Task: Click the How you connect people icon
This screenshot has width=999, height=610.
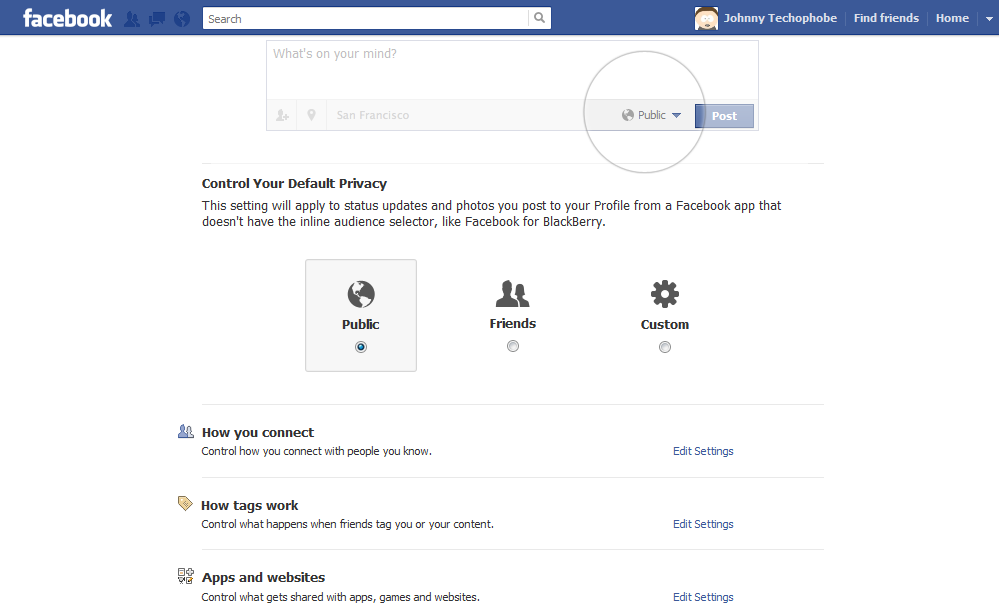Action: point(185,432)
